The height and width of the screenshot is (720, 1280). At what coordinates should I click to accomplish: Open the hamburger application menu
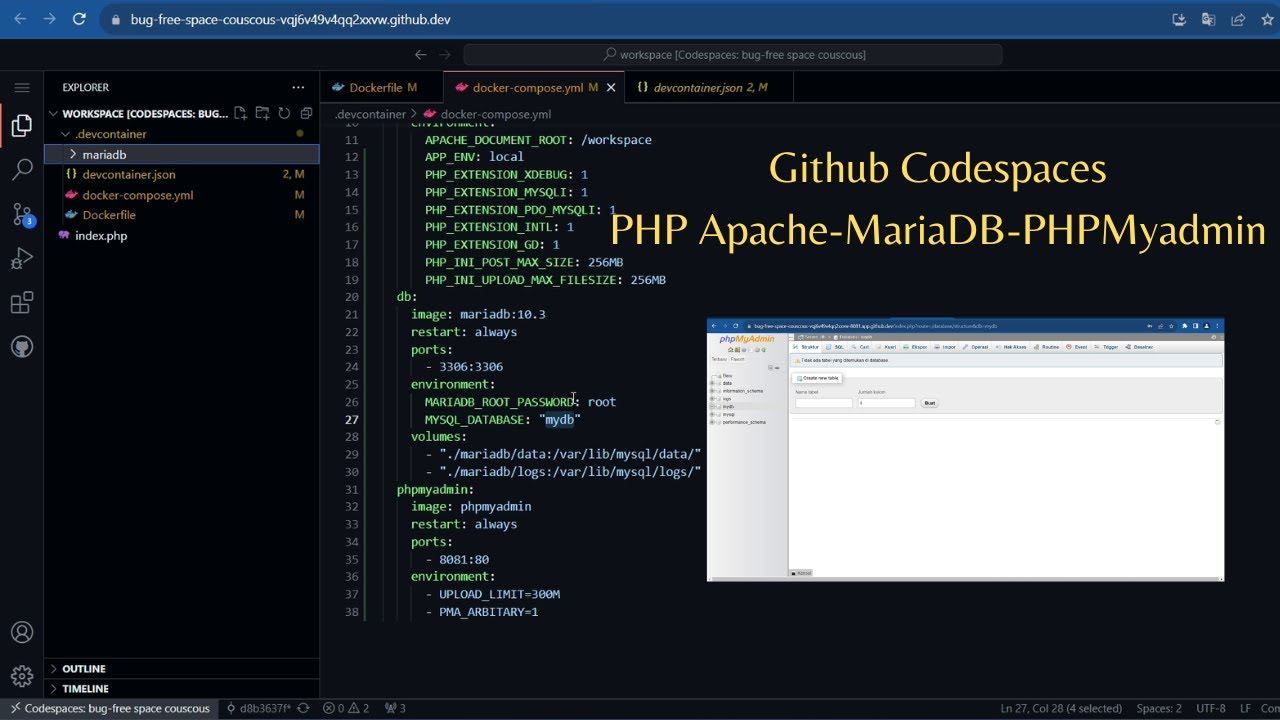tap(22, 87)
